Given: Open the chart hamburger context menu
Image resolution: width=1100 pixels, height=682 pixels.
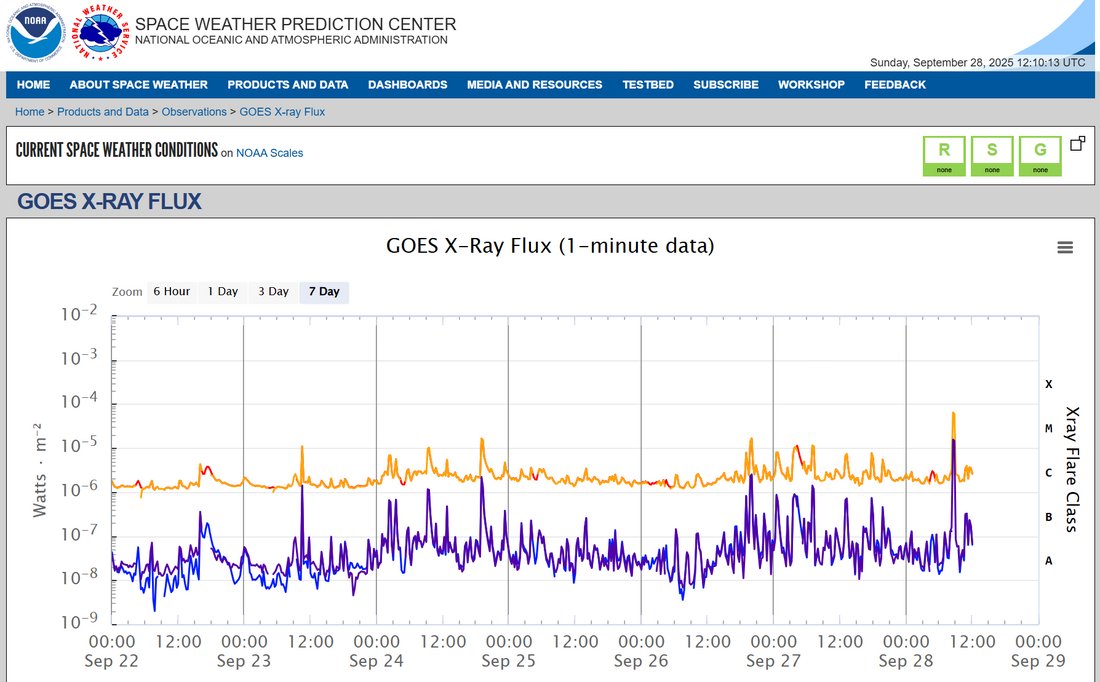Looking at the screenshot, I should tap(1065, 248).
